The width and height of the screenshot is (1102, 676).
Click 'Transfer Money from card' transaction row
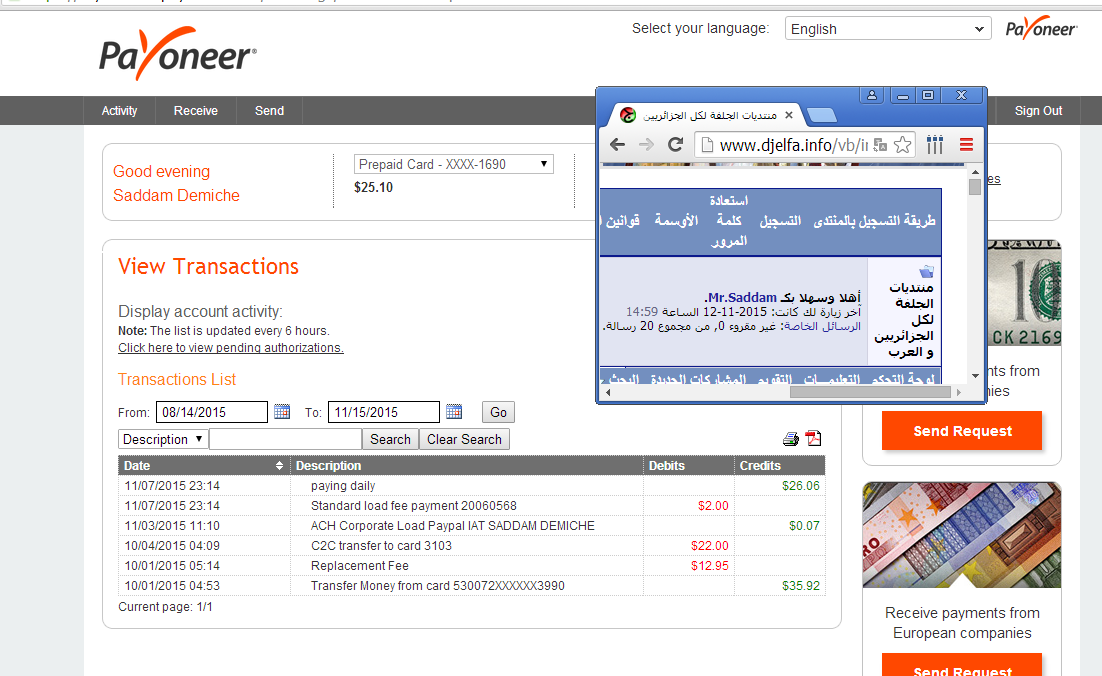tap(472, 586)
